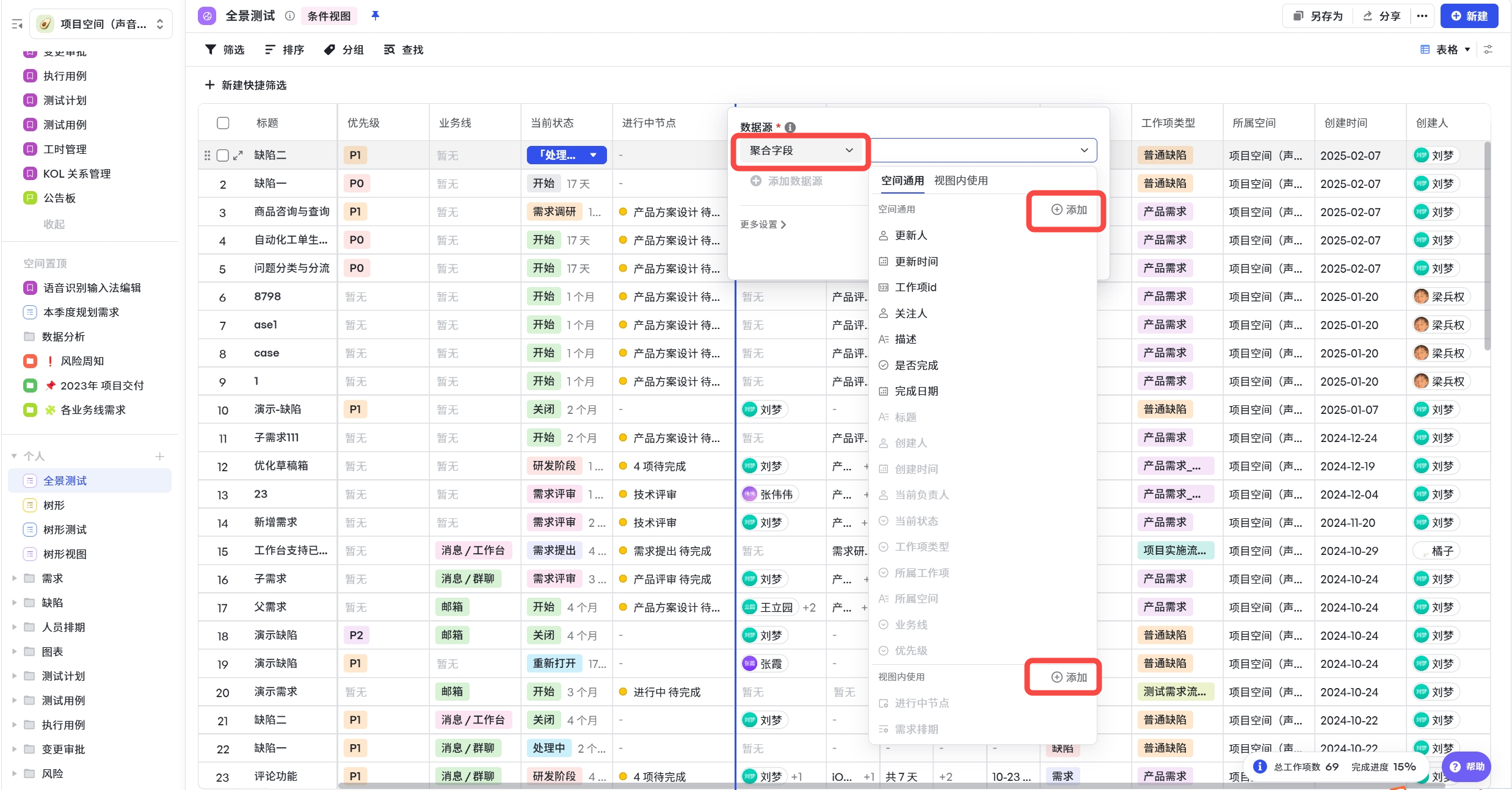
Task: Open the more options ellipsis menu
Action: 1422,16
